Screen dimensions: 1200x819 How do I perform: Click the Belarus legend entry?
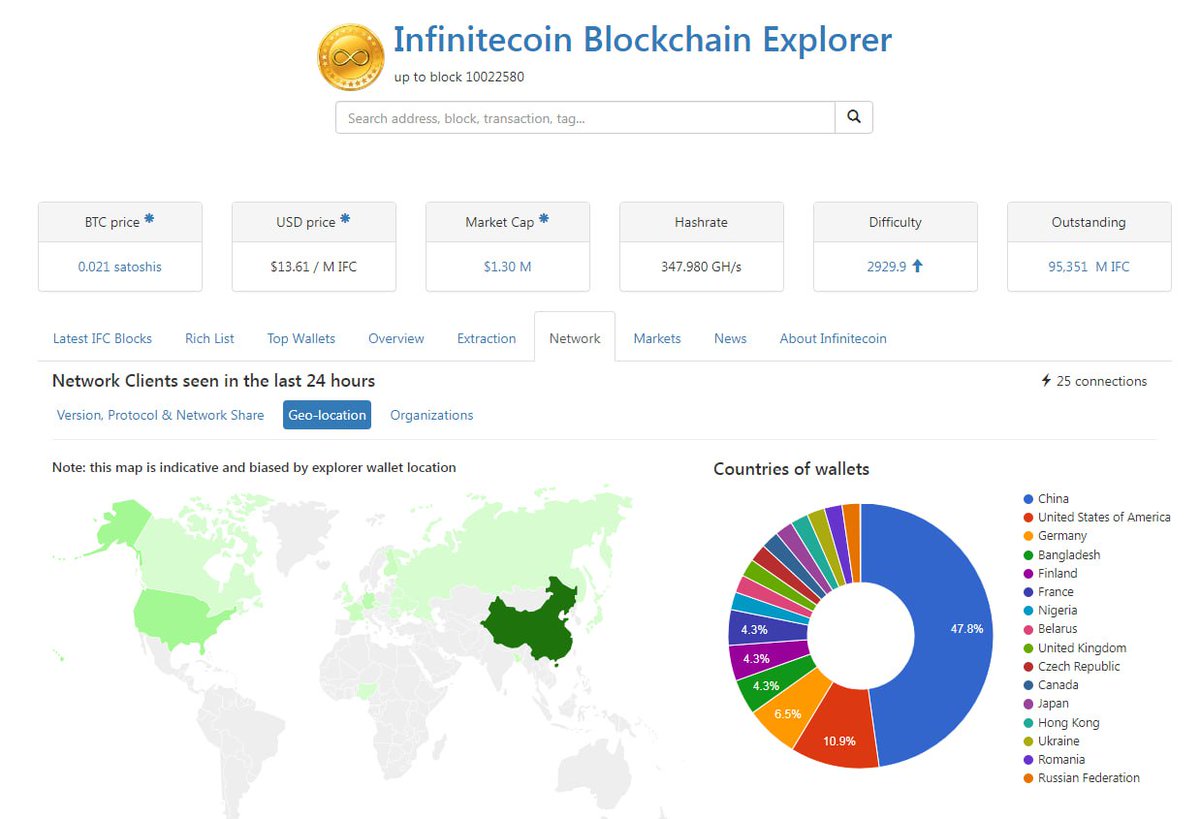point(1051,629)
